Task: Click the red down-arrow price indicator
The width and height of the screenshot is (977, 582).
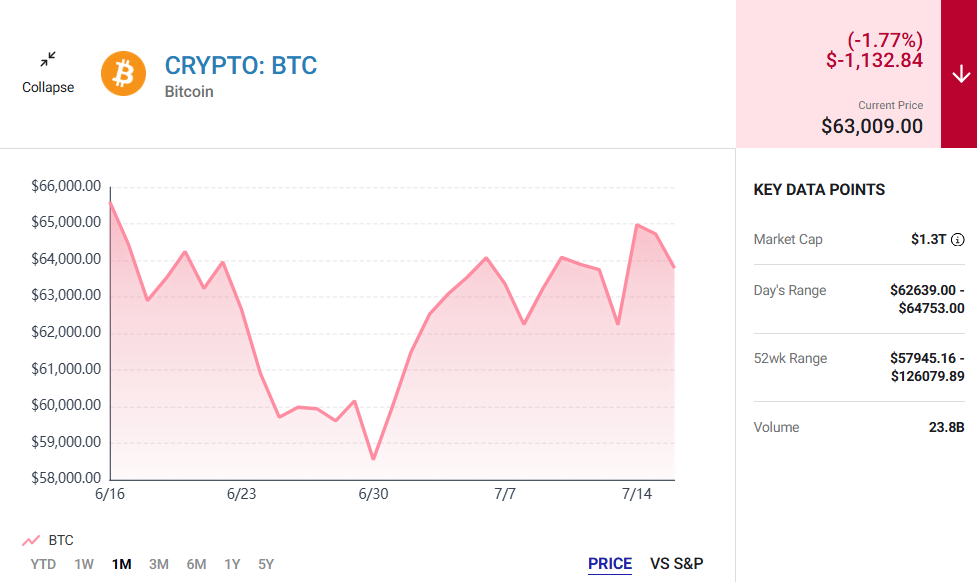Action: point(960,74)
